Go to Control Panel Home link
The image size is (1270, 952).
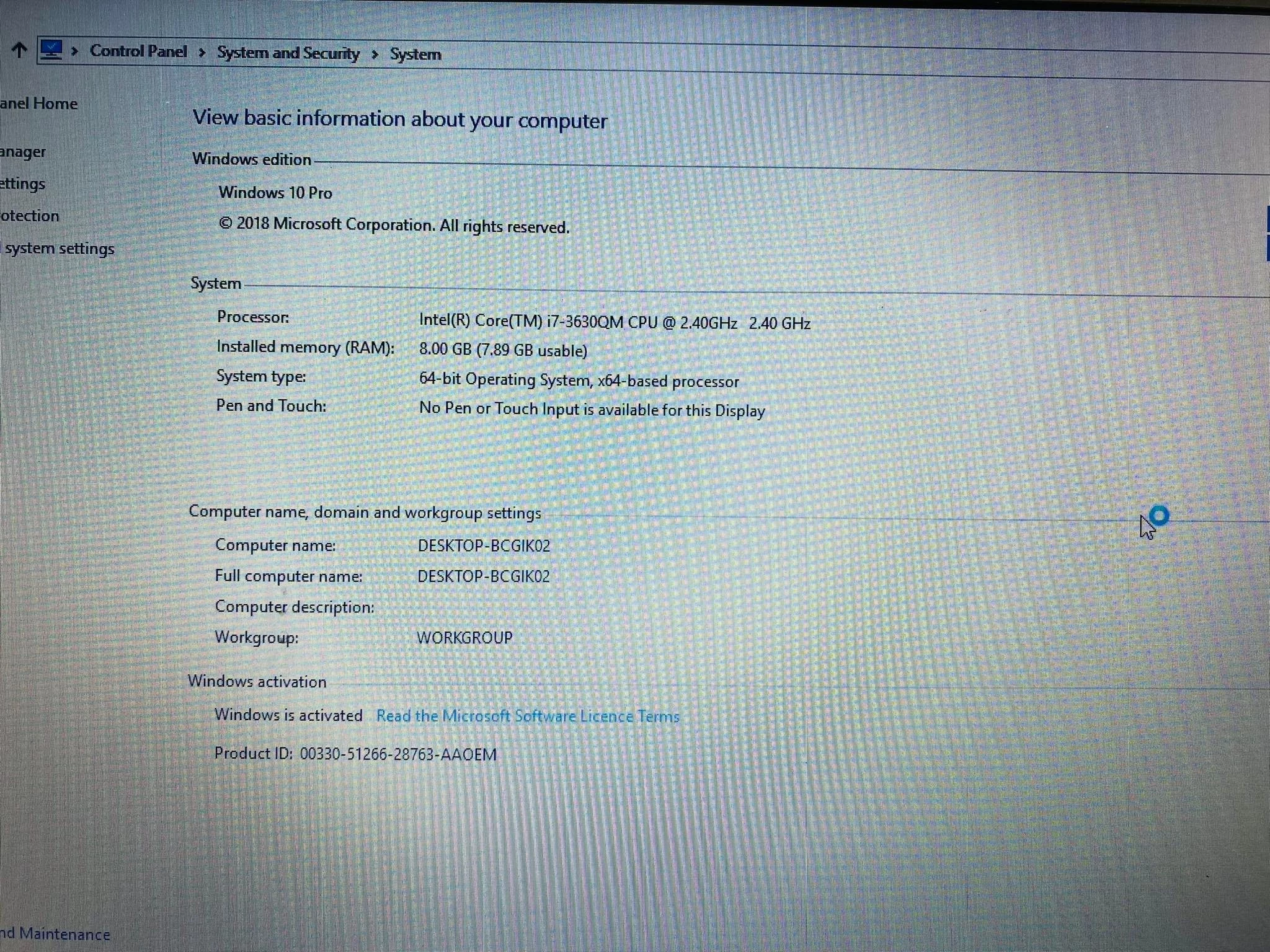click(x=38, y=104)
